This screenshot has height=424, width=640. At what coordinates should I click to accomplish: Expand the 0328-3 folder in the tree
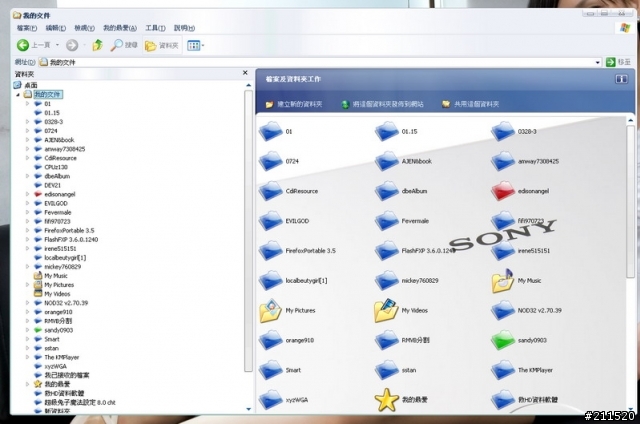click(x=27, y=122)
